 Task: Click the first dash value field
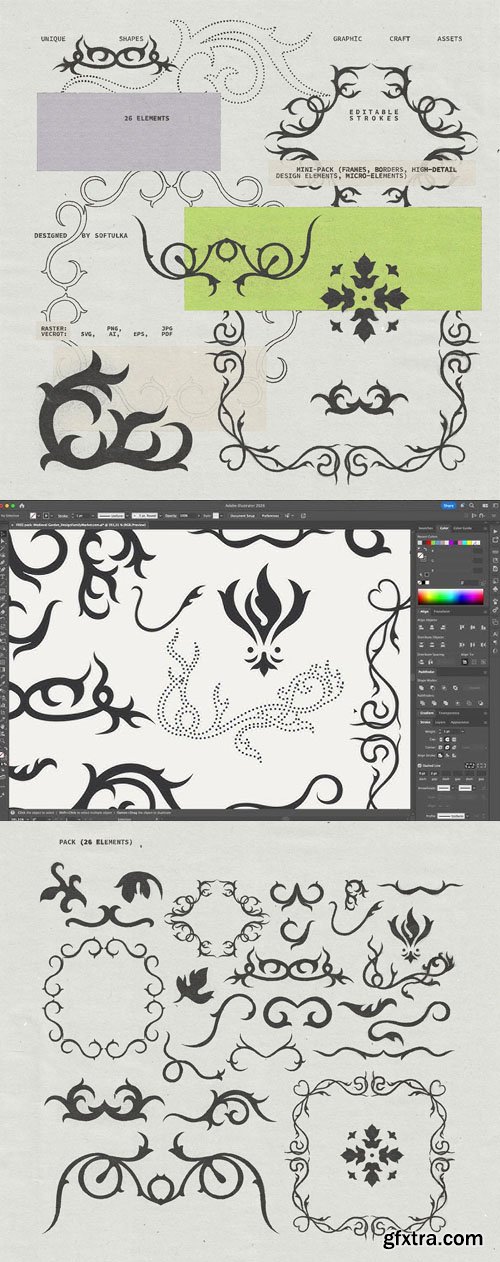(x=423, y=773)
